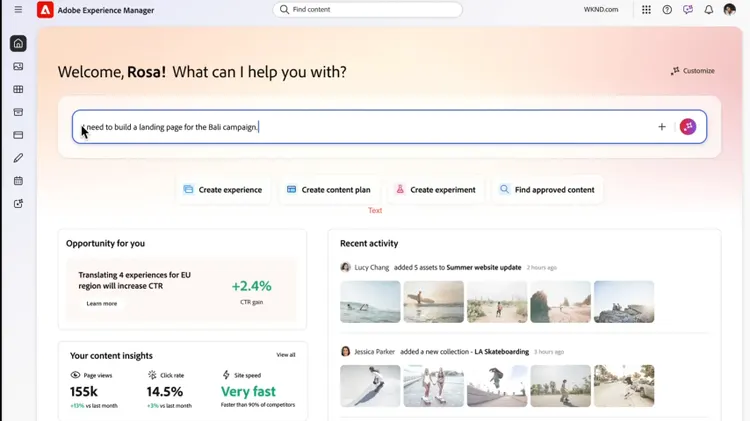750x421 pixels.
Task: Click the 14.5% click rate value
Action: pos(165,392)
